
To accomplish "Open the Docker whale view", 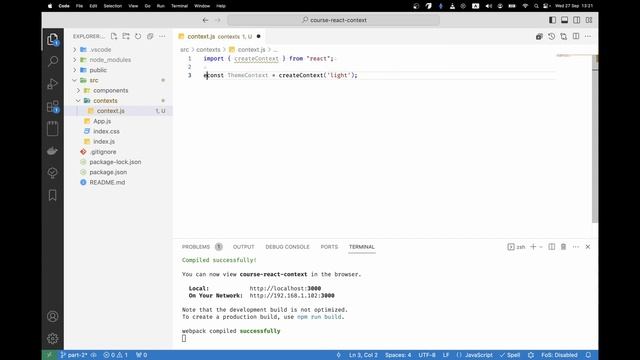I will 53,151.
